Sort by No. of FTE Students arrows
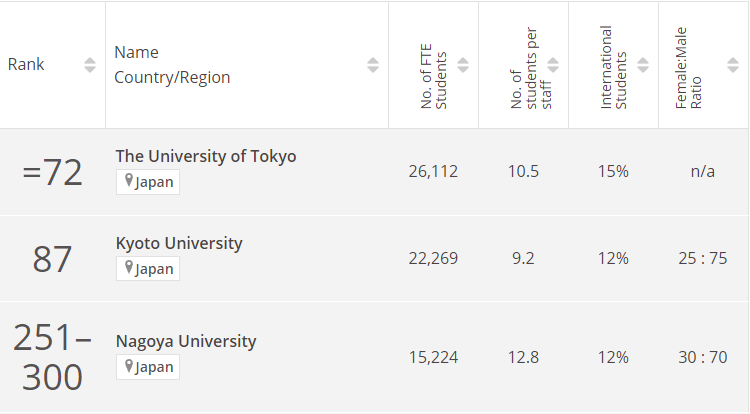 click(463, 65)
